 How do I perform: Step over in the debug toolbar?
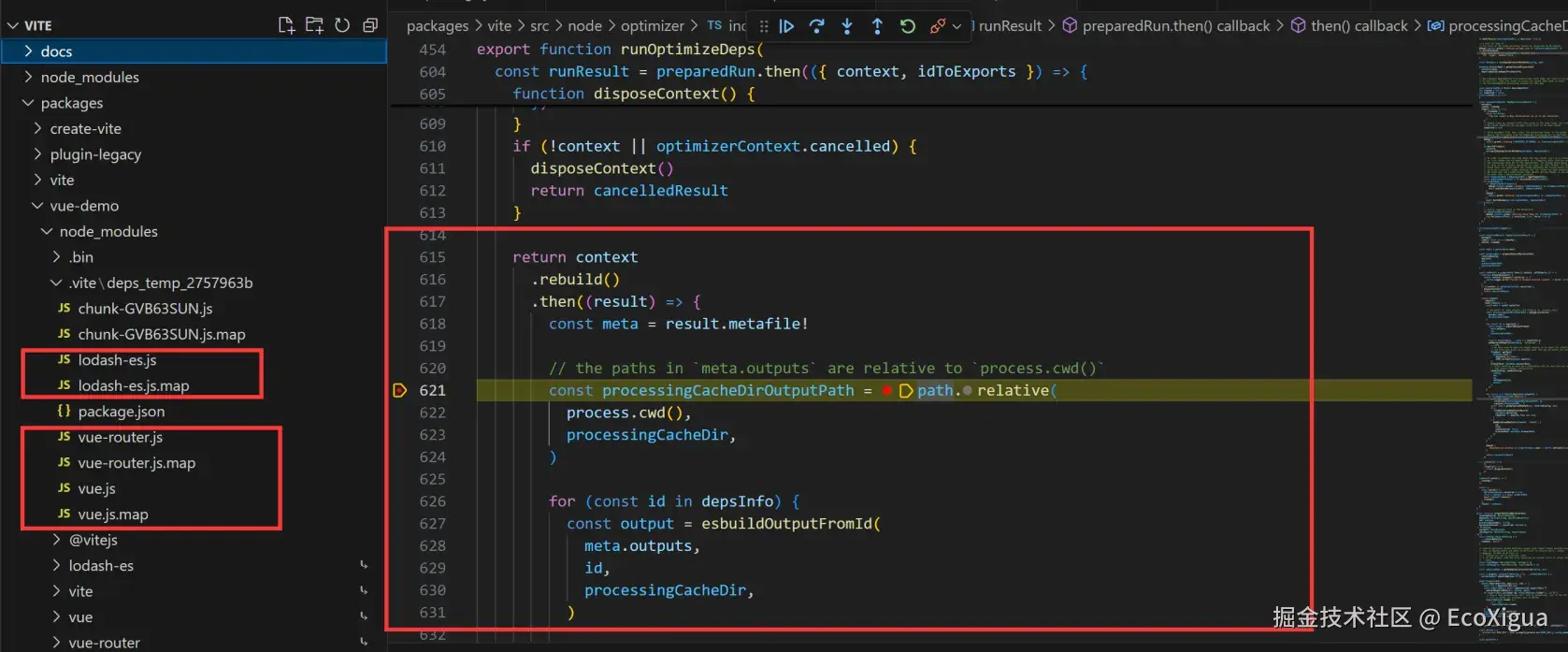[817, 26]
